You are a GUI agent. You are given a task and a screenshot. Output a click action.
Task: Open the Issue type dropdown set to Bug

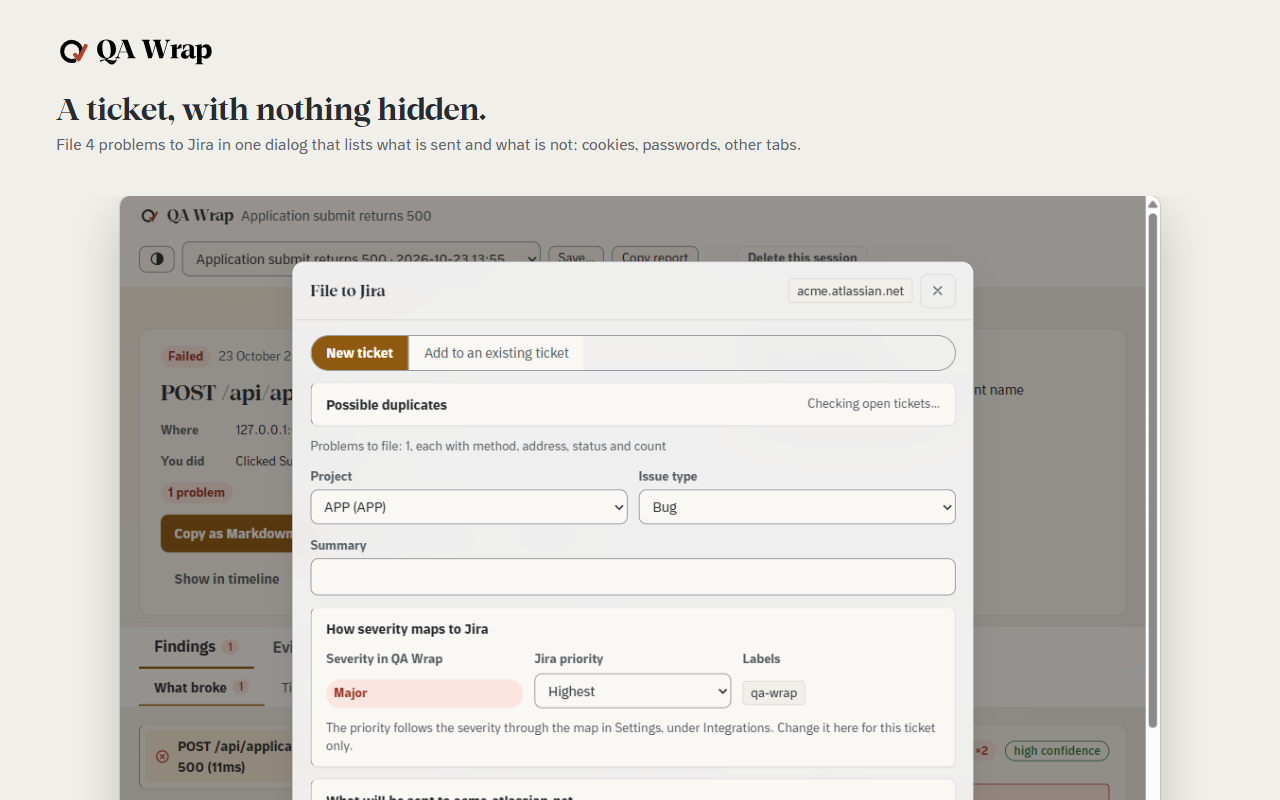(x=797, y=507)
